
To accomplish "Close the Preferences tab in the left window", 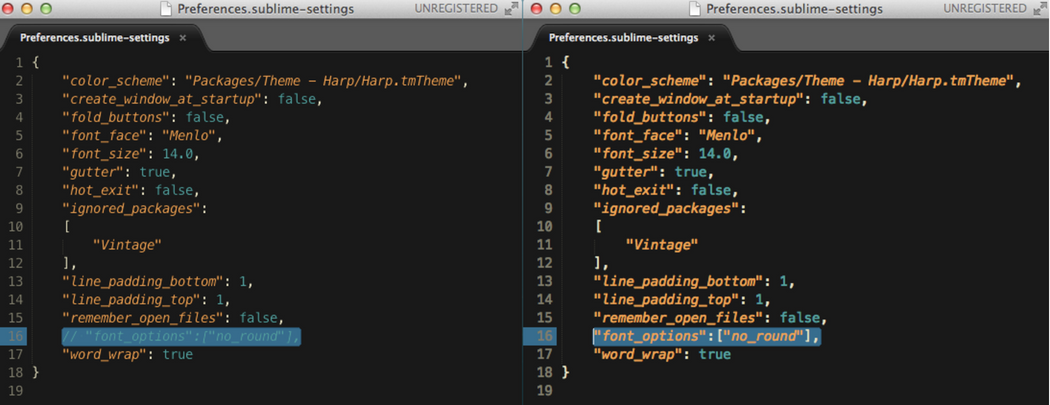I will [x=183, y=38].
